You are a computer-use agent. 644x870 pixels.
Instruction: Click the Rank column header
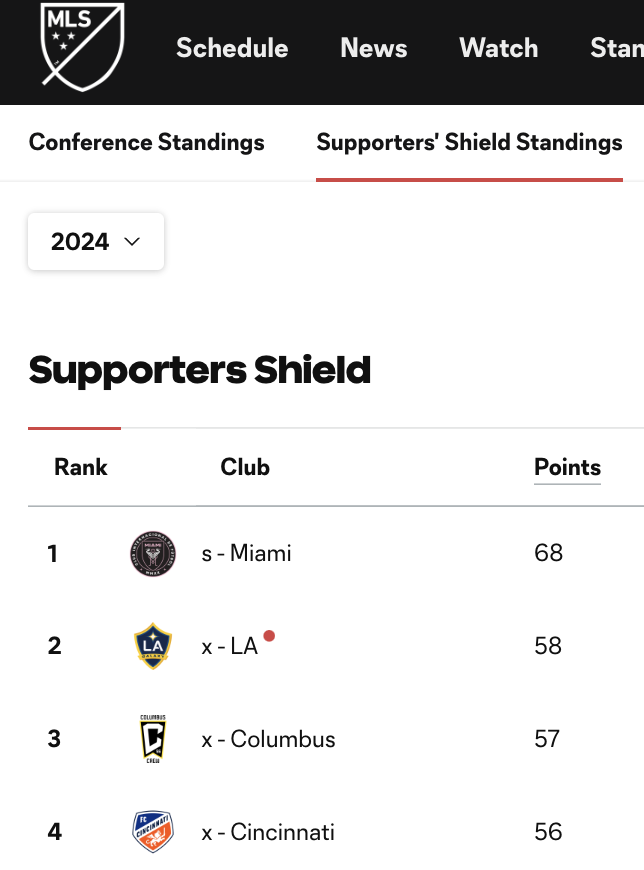81,467
